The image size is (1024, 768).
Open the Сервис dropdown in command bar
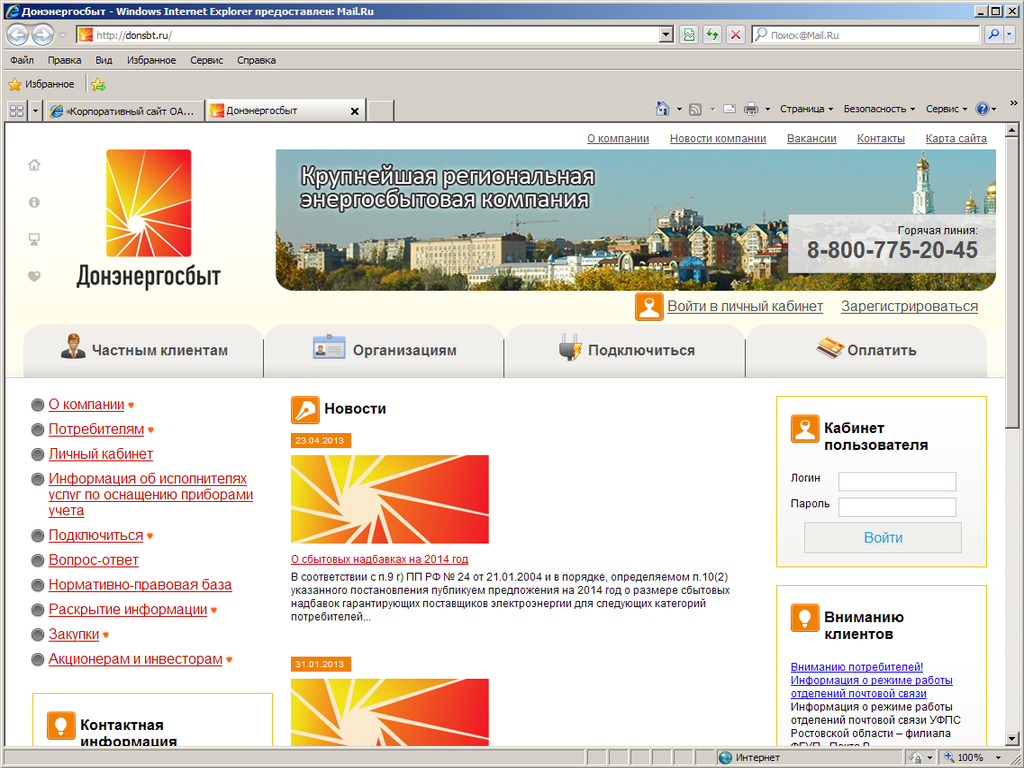coord(946,109)
